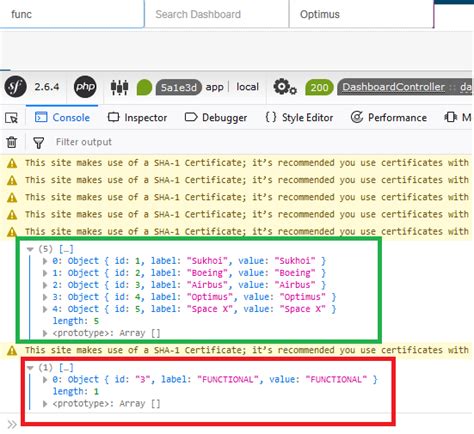Focus the Optimus input field
The height and width of the screenshot is (434, 474).
362,14
